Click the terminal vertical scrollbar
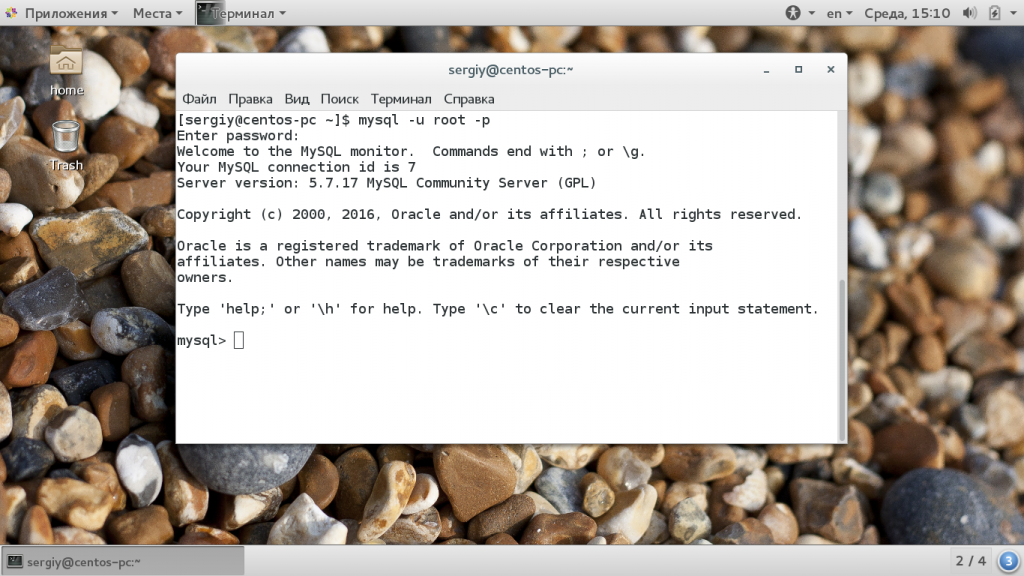This screenshot has width=1024, height=576. [843, 360]
